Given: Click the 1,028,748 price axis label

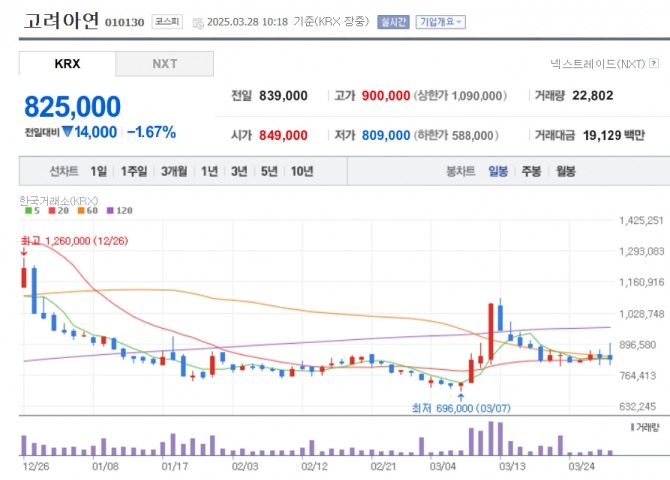Looking at the screenshot, I should pyautogui.click(x=642, y=314).
